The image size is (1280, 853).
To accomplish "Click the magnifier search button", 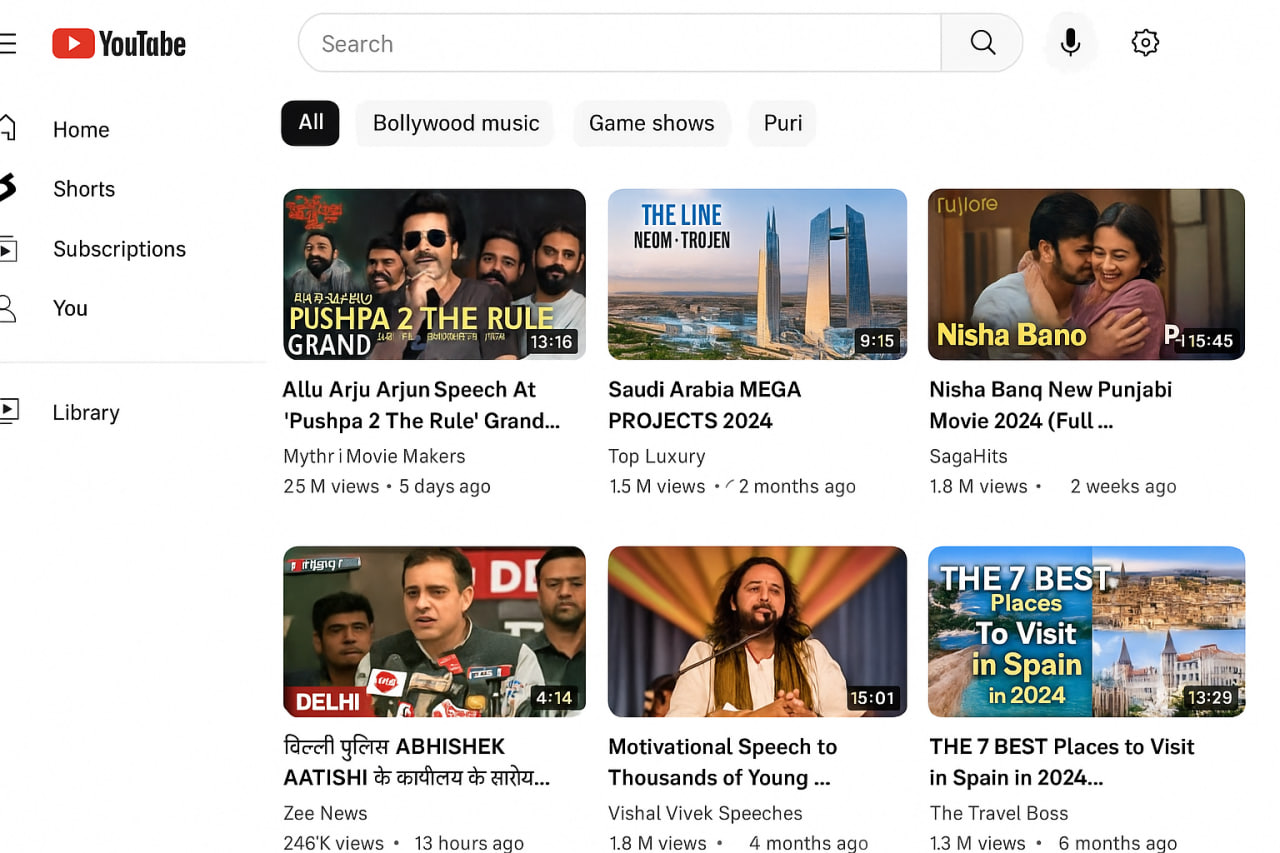I will [x=982, y=43].
